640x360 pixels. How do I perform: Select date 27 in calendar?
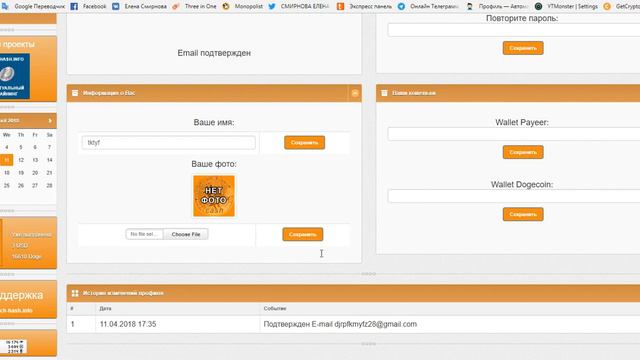point(35,185)
